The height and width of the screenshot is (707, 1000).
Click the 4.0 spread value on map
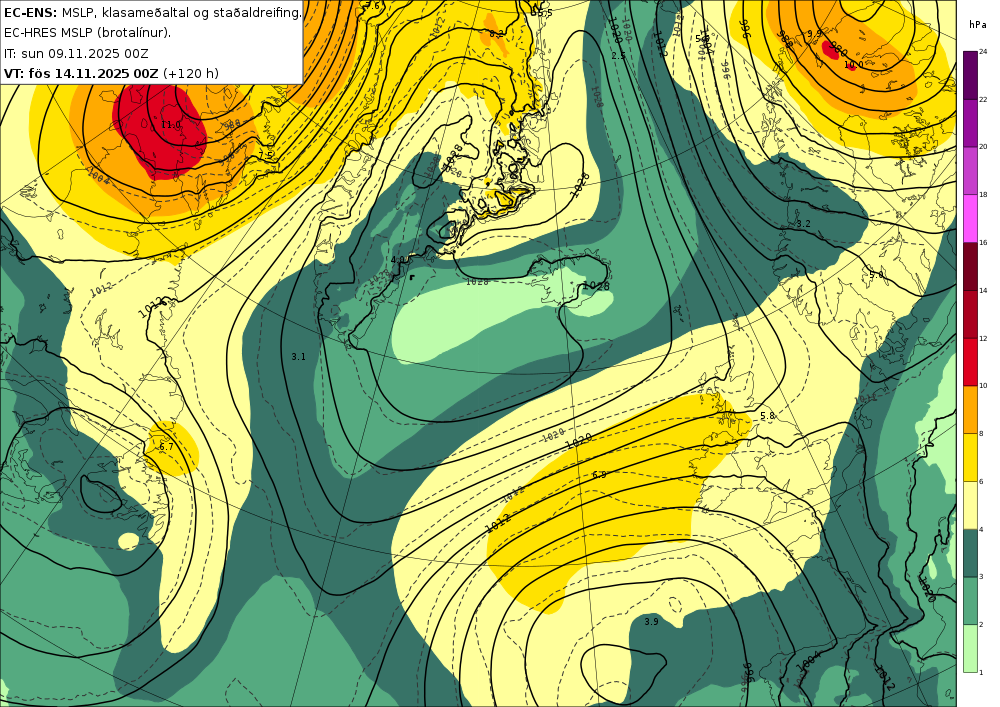point(398,259)
